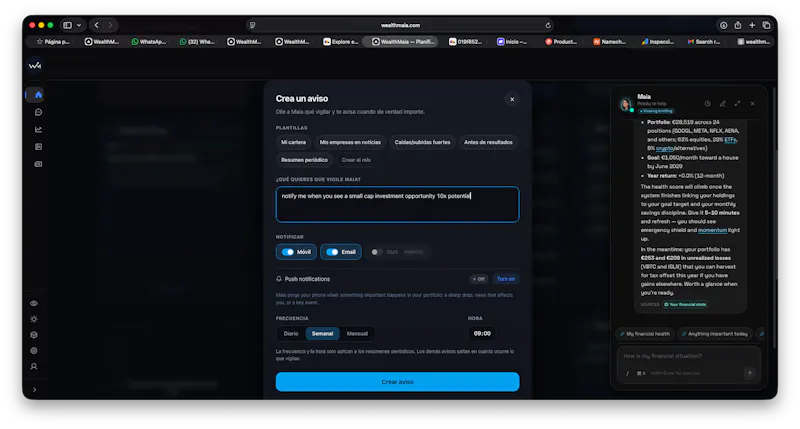Click the sun theme icon in the sidebar
Image resolution: width=800 pixels, height=429 pixels.
pyautogui.click(x=34, y=319)
